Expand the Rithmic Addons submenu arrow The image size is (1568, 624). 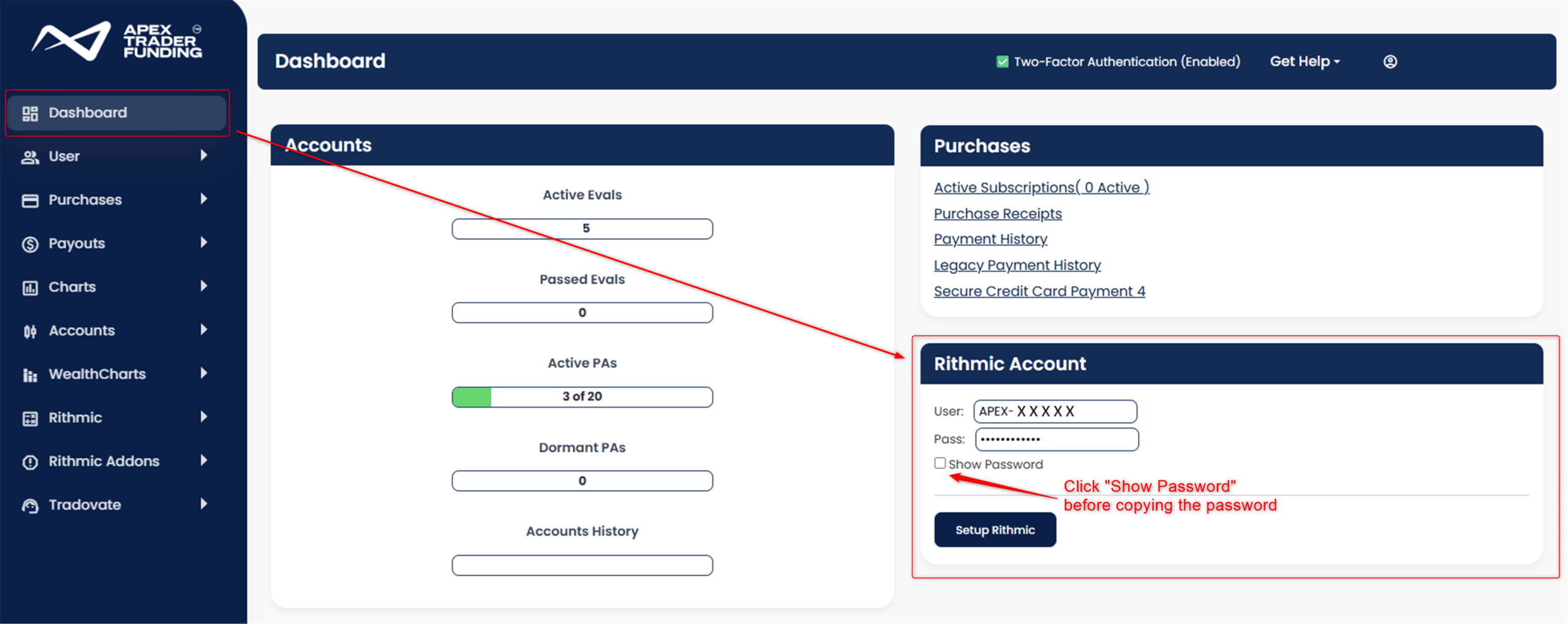click(x=204, y=460)
